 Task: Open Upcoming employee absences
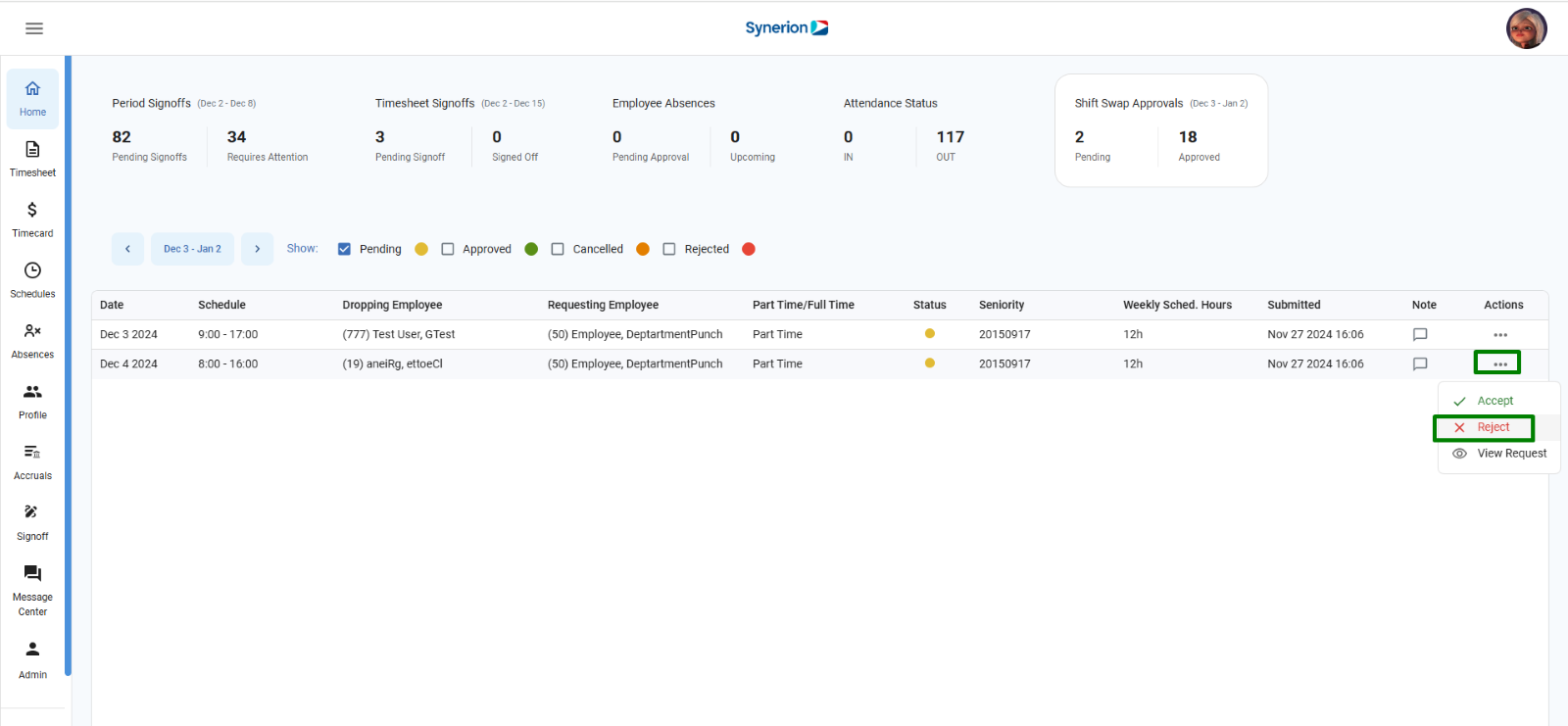[x=753, y=145]
